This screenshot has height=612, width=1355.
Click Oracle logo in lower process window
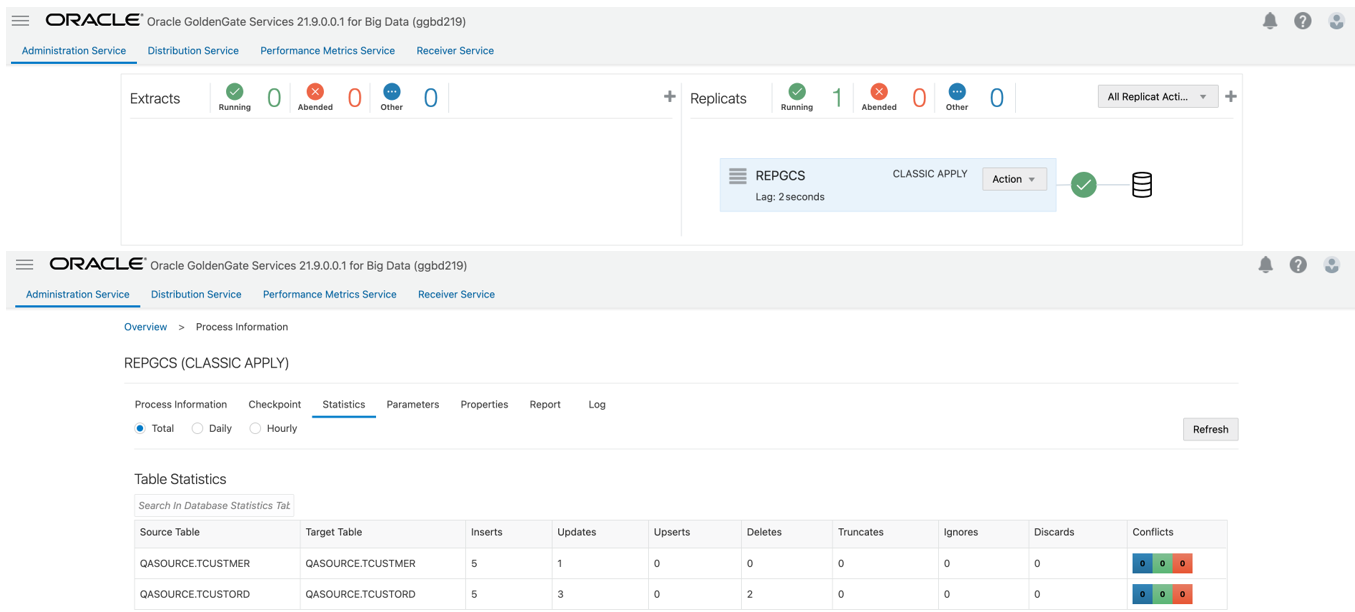(x=98, y=264)
